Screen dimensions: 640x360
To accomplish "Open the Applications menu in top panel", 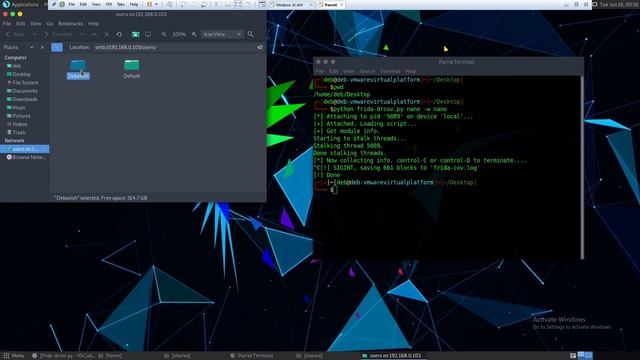I will point(20,4).
